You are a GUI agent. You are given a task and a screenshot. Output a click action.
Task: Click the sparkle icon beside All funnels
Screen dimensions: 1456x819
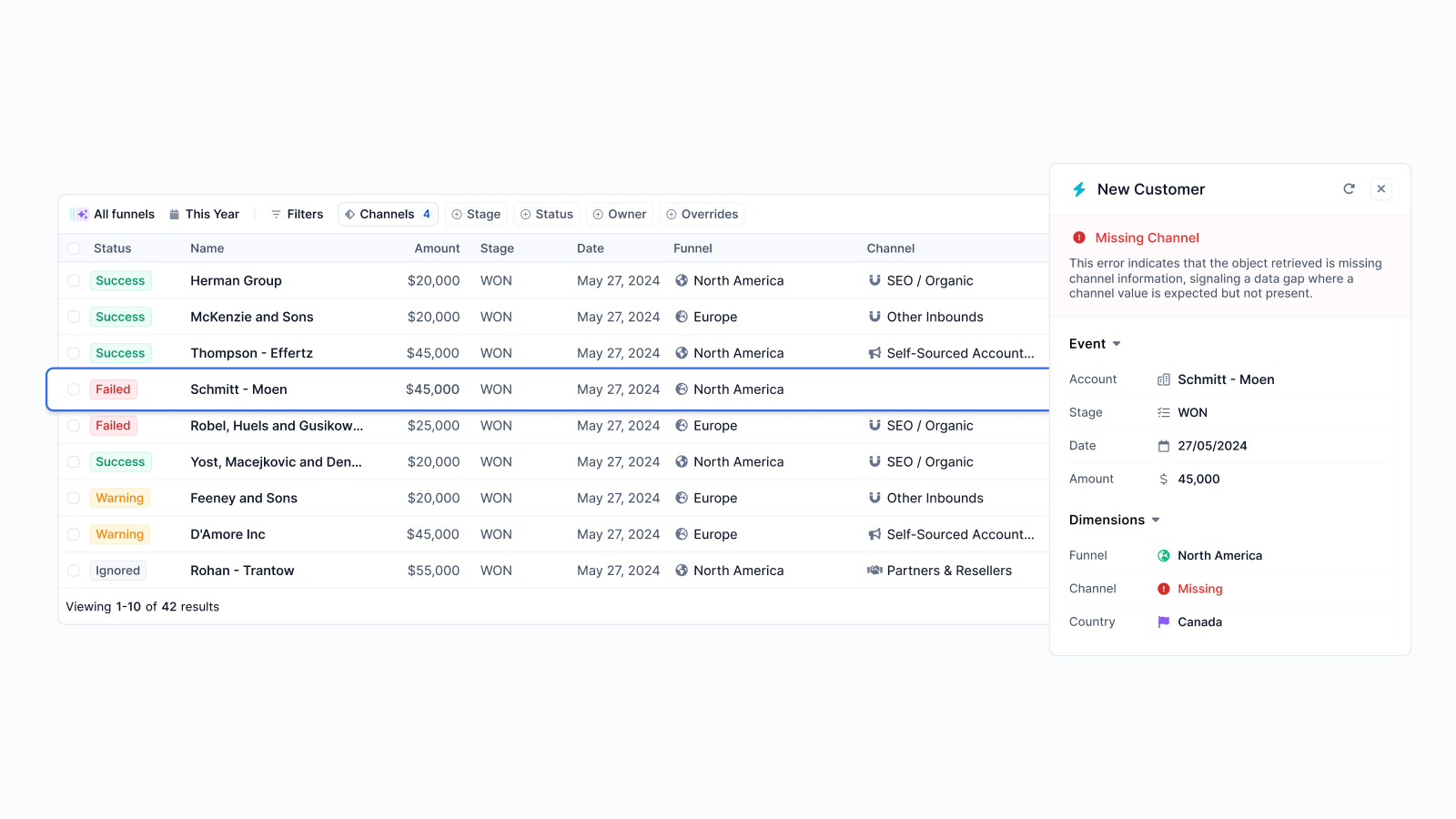[80, 214]
